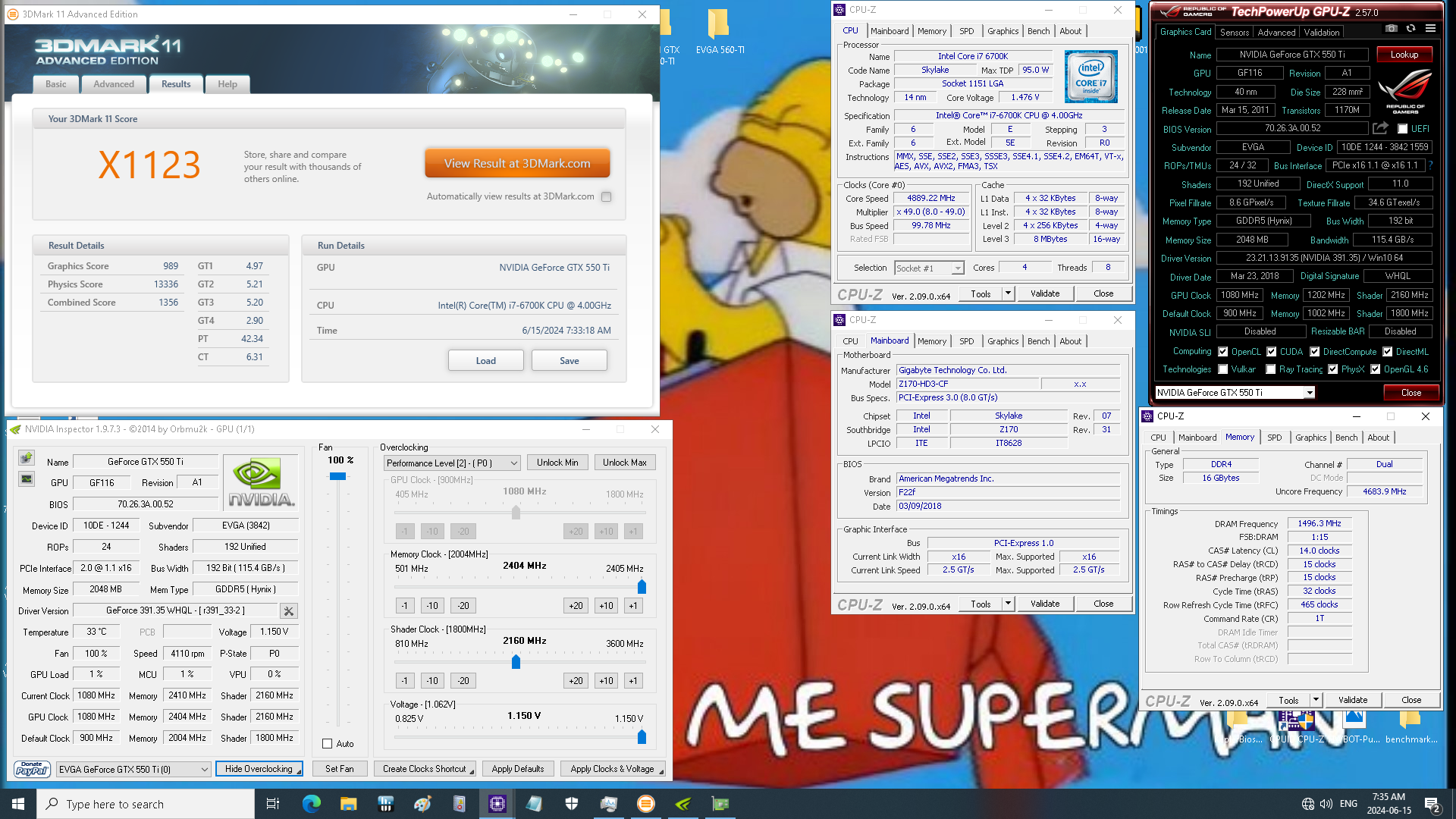
Task: Open the Help tab in 3DMark 11
Action: click(x=227, y=84)
